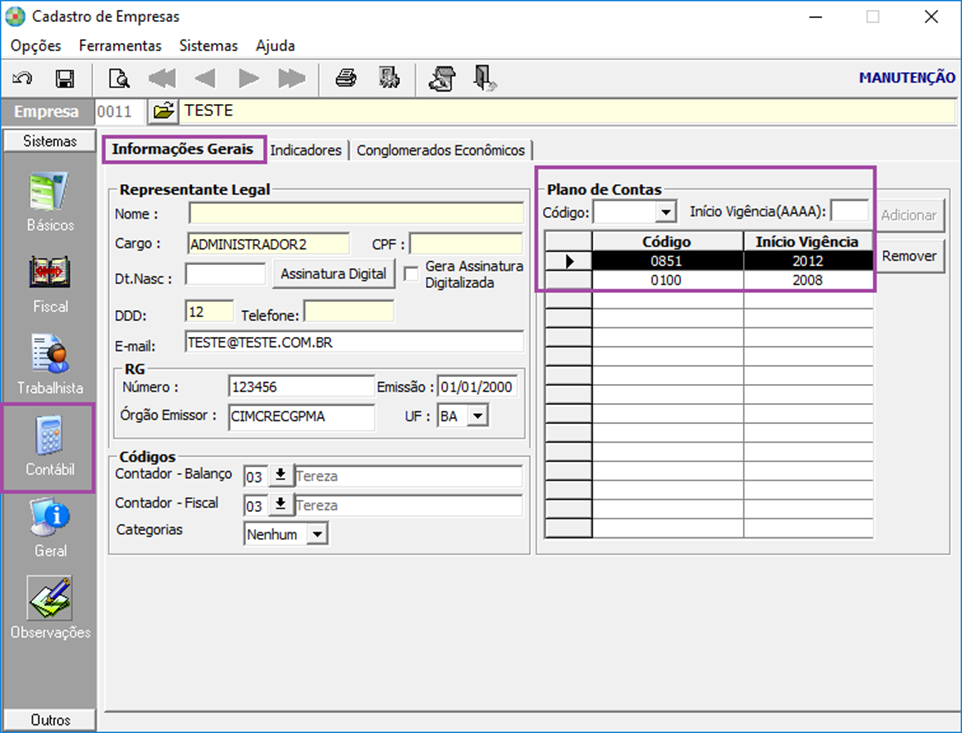This screenshot has height=733, width=962.
Task: Select grid cell with year 2012
Action: pos(808,261)
